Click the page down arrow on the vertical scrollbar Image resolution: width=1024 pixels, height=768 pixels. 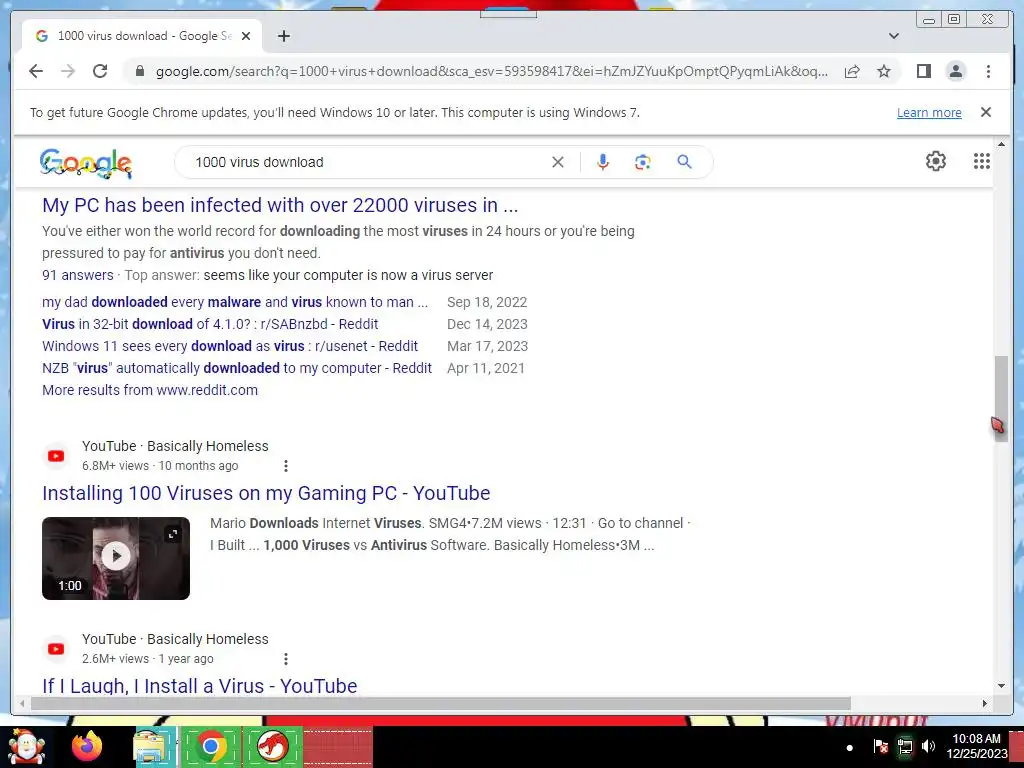click(x=1001, y=686)
